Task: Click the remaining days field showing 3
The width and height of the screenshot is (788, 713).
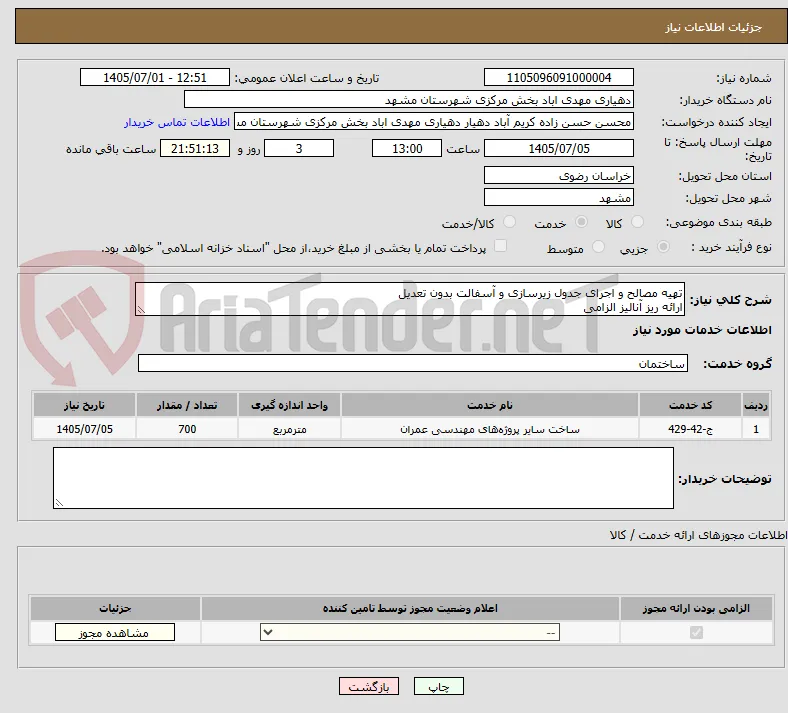Action: (299, 148)
